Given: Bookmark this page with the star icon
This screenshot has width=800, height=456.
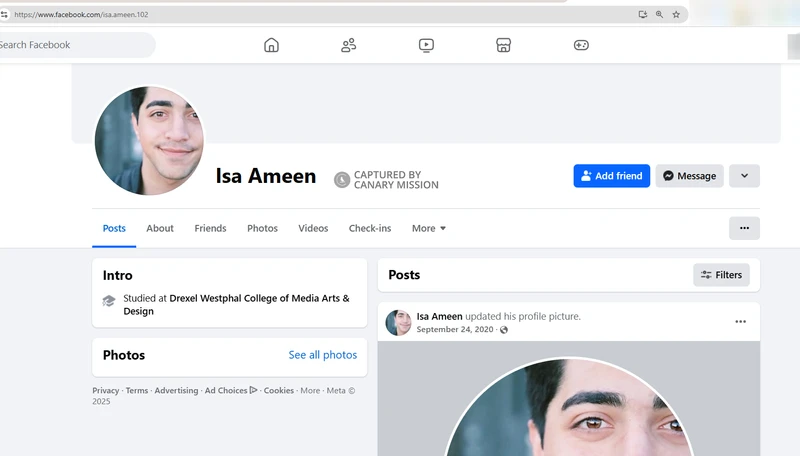Looking at the screenshot, I should [676, 14].
